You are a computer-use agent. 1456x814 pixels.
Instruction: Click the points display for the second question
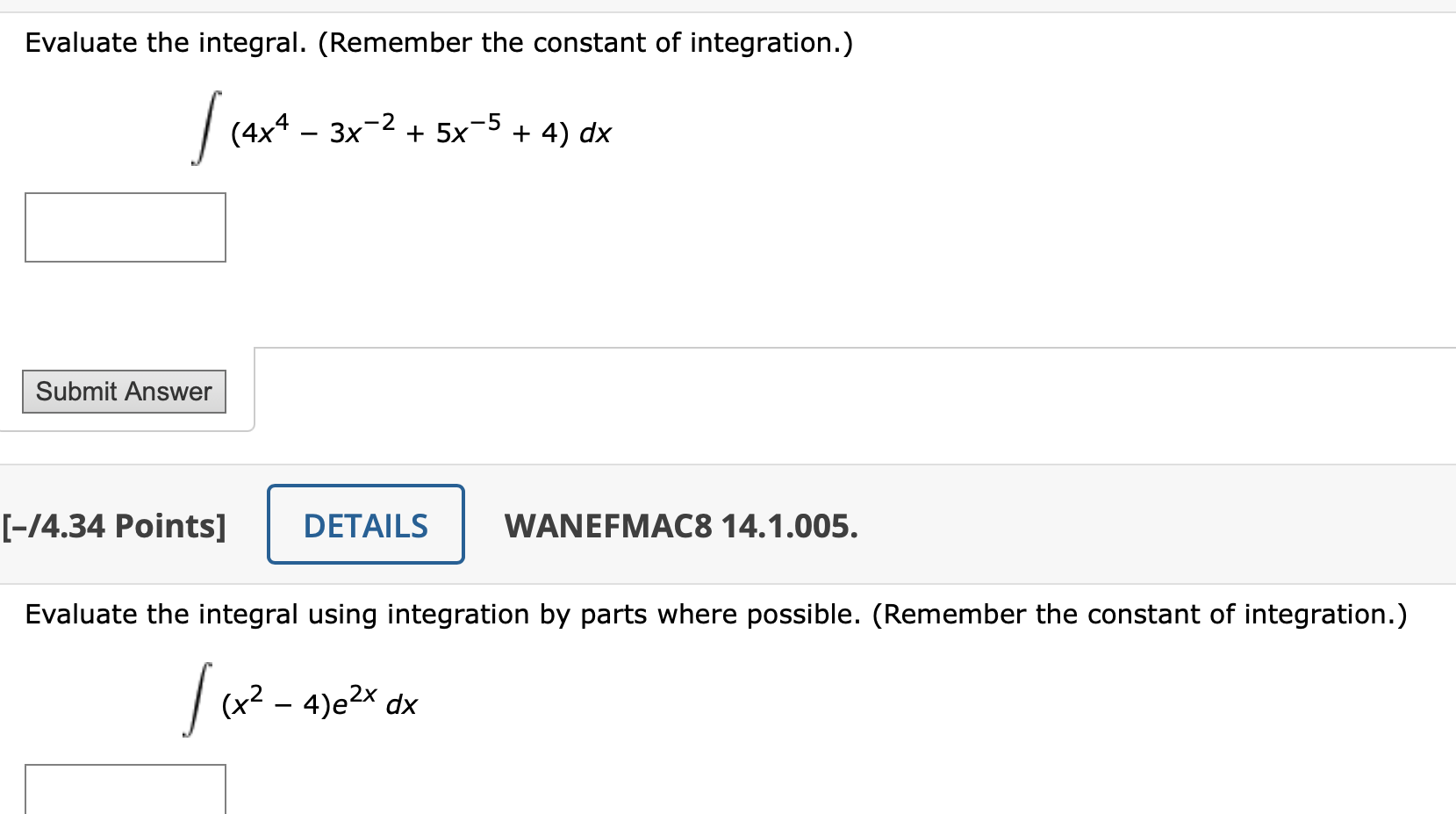(113, 525)
